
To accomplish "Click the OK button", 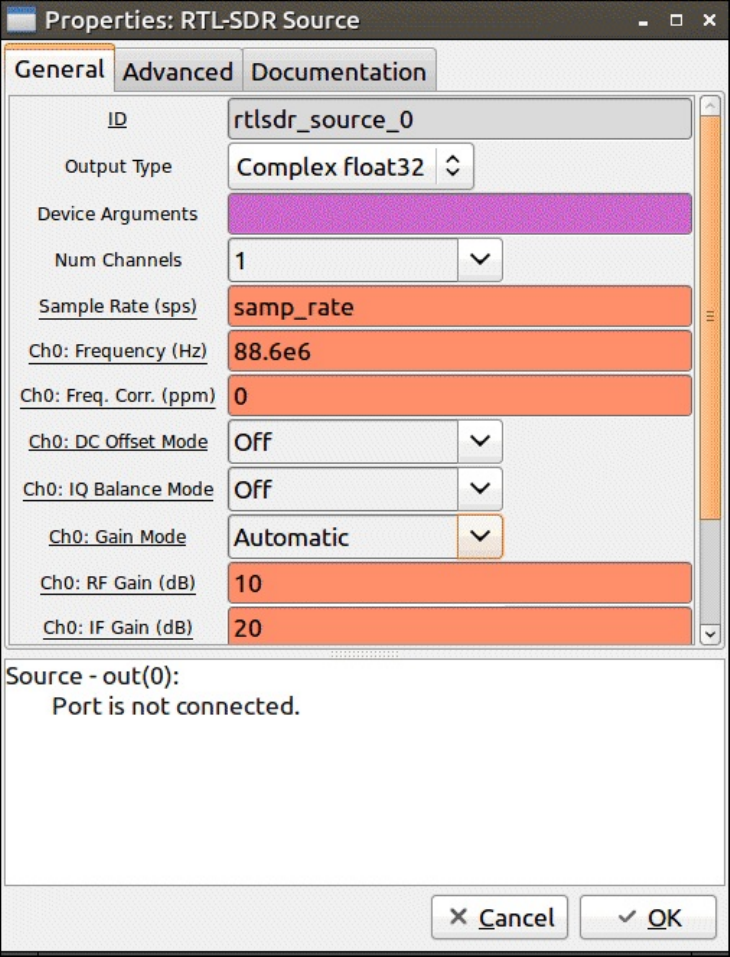I will point(648,917).
